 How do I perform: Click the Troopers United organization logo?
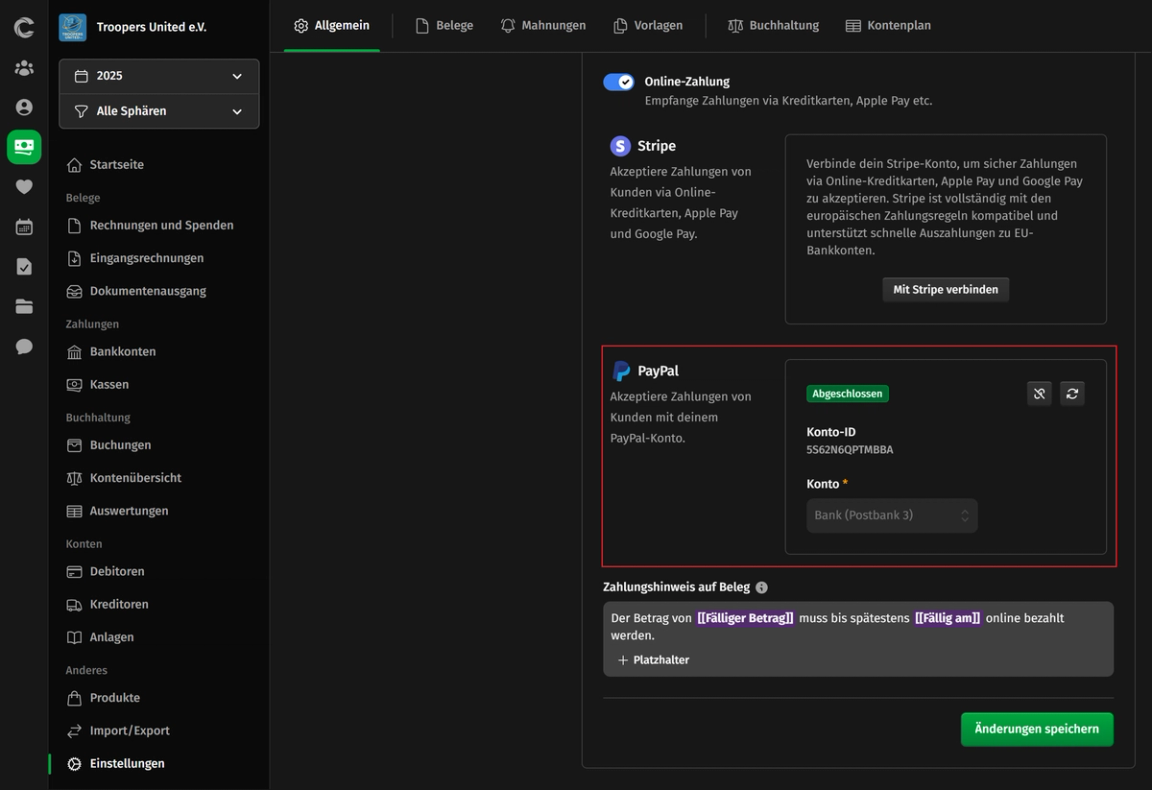[73, 27]
